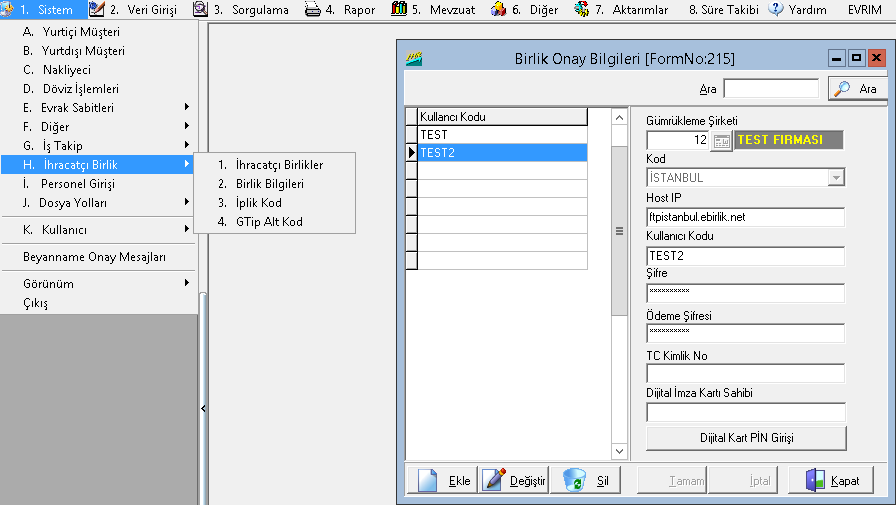Click the Dijital Kart PİN Girişi button
Screen dimensions: 896x505
pyautogui.click(x=746, y=438)
